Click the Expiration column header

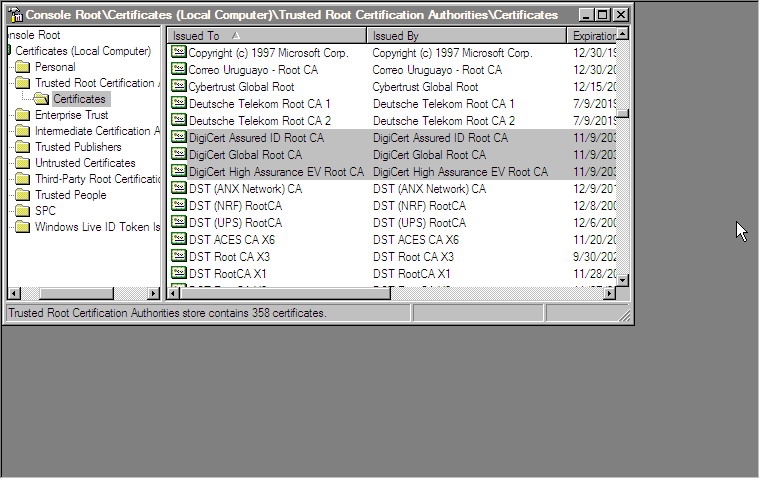[594, 36]
